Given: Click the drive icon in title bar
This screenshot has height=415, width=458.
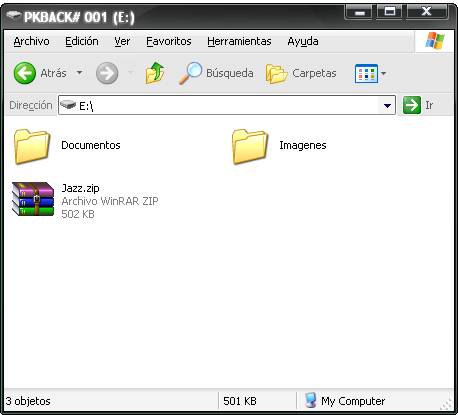Looking at the screenshot, I should 14,15.
